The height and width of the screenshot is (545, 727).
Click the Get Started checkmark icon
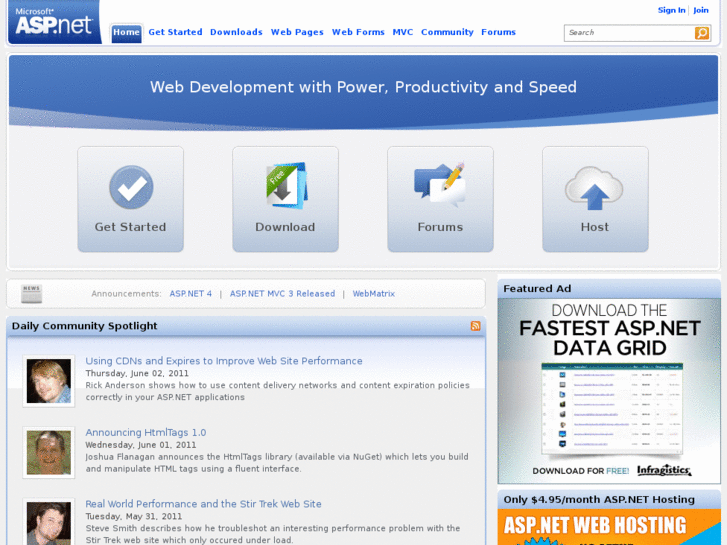pos(131,187)
